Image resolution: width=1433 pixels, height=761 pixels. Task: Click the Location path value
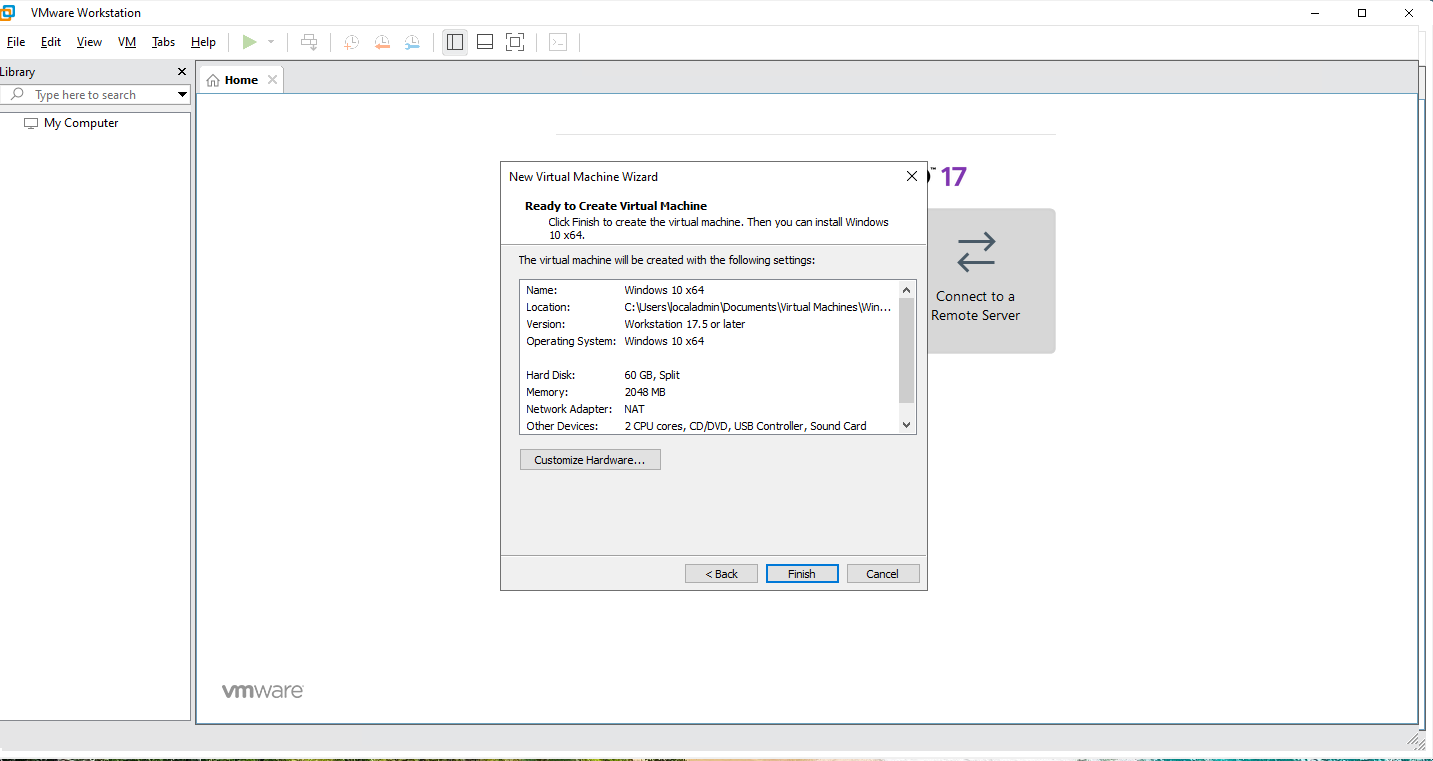click(757, 307)
